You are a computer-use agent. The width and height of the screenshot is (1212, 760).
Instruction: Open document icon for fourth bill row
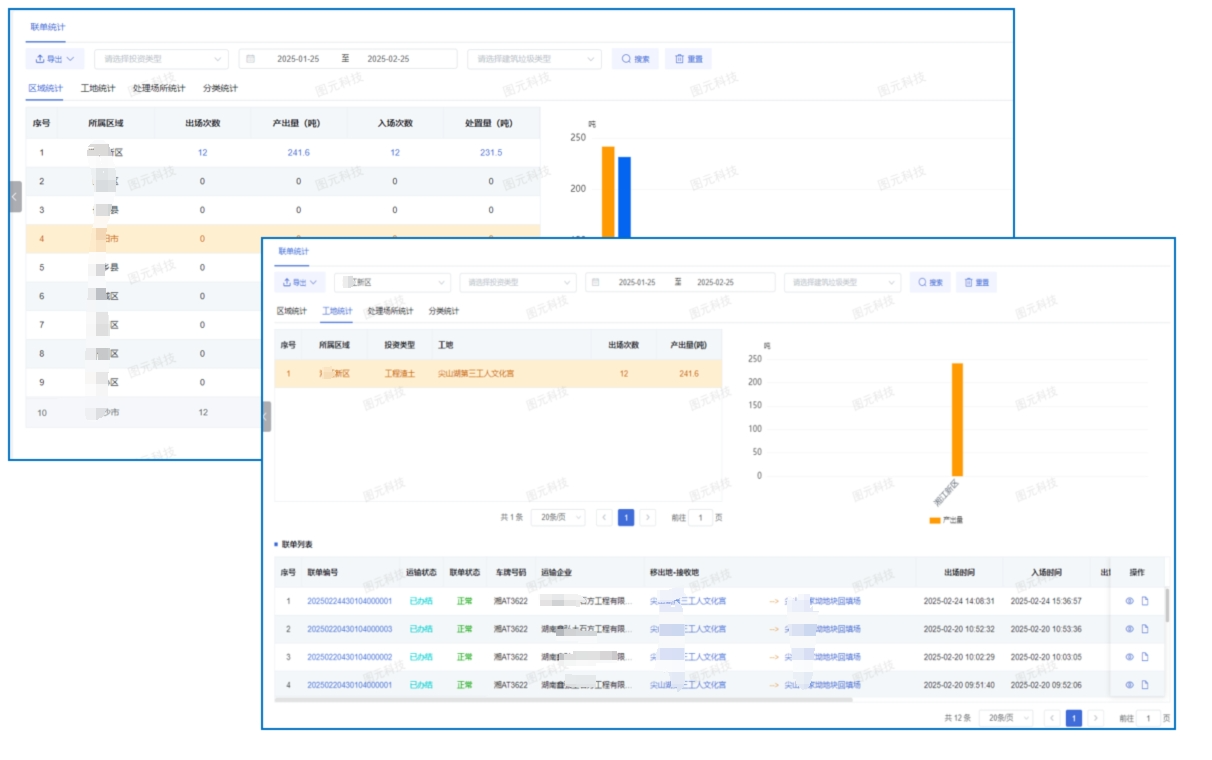(x=1145, y=685)
